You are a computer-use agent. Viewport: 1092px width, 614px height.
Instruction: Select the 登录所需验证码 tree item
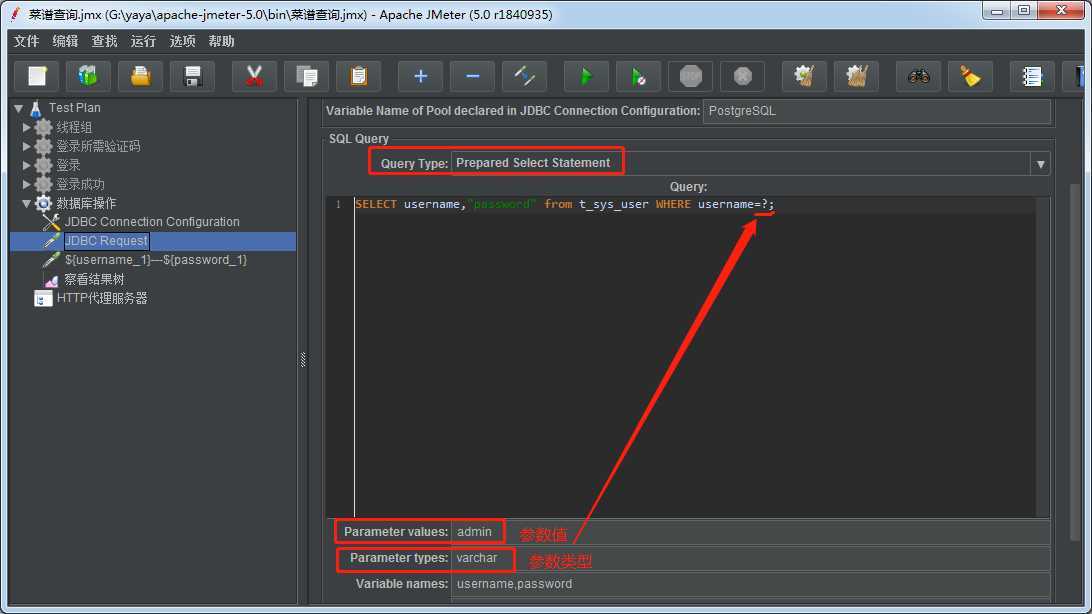pos(98,146)
